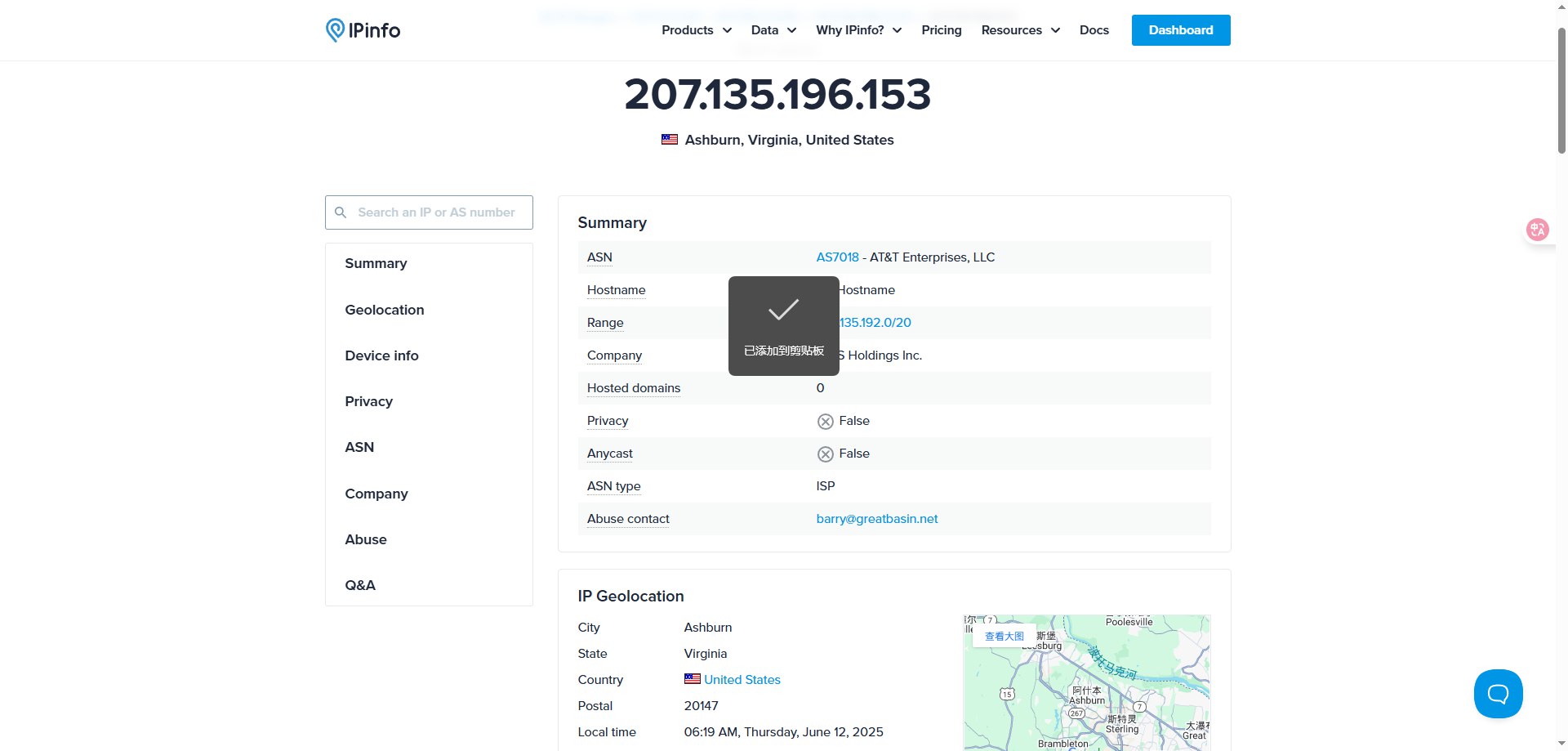The width and height of the screenshot is (1568, 751).
Task: Select ASN in the sidebar
Action: pyautogui.click(x=359, y=447)
